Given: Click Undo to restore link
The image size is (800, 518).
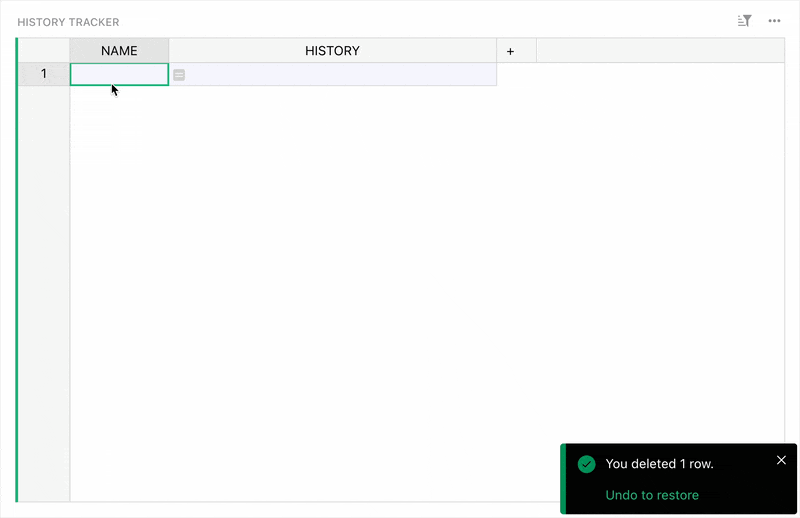Looking at the screenshot, I should pos(652,495).
